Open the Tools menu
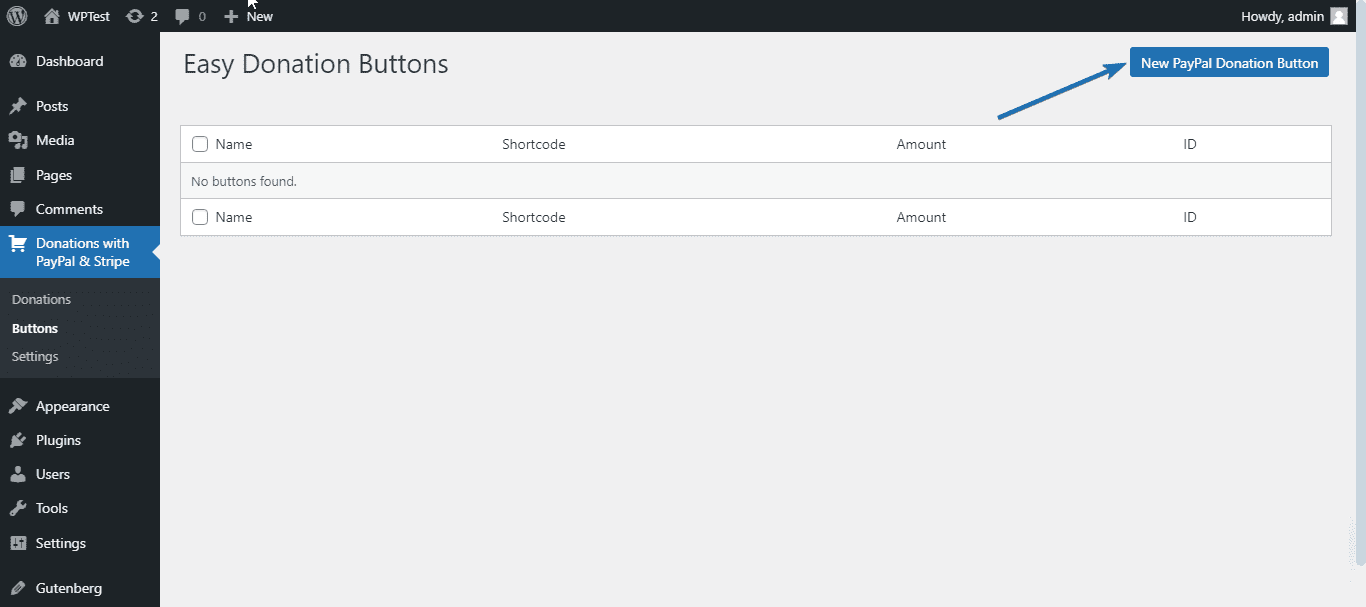This screenshot has height=607, width=1366. [x=80, y=508]
